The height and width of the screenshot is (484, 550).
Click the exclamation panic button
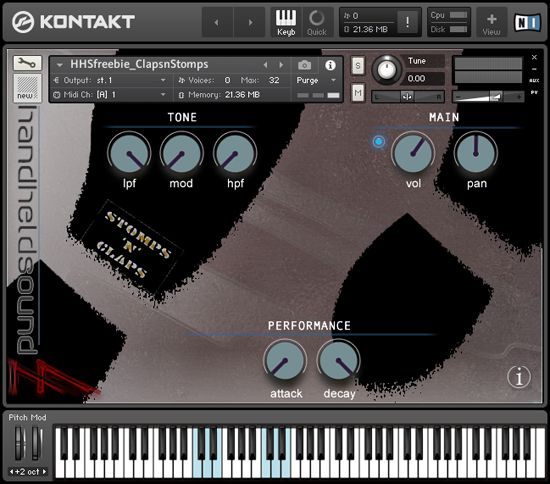(407, 22)
